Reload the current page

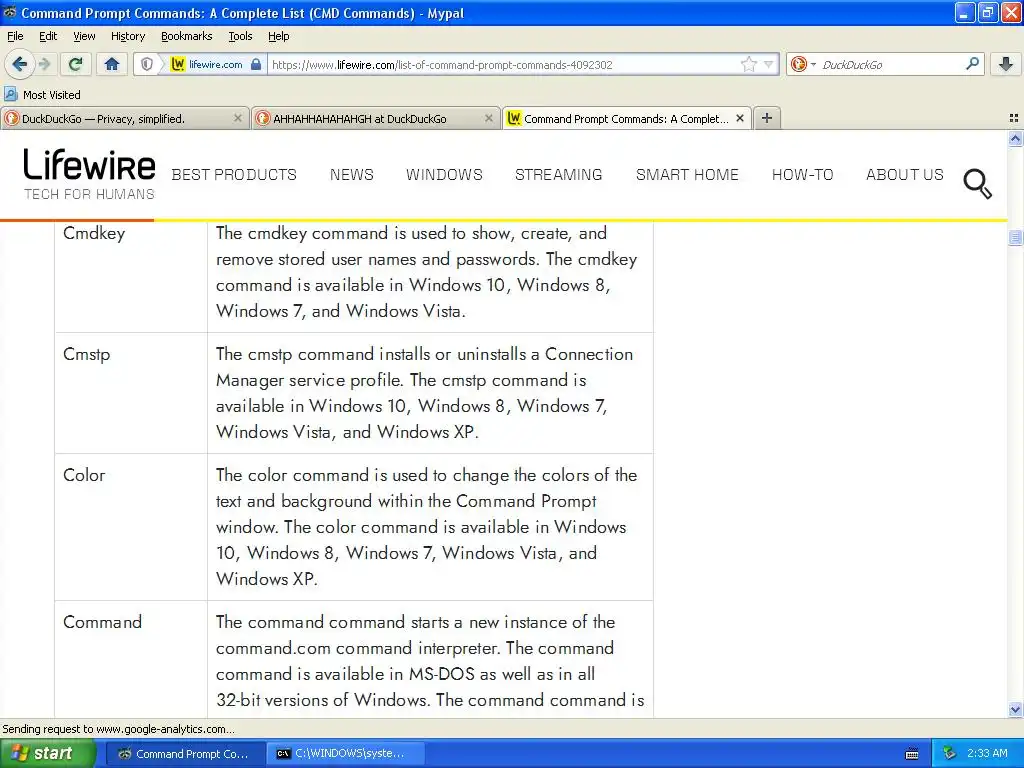click(x=75, y=64)
